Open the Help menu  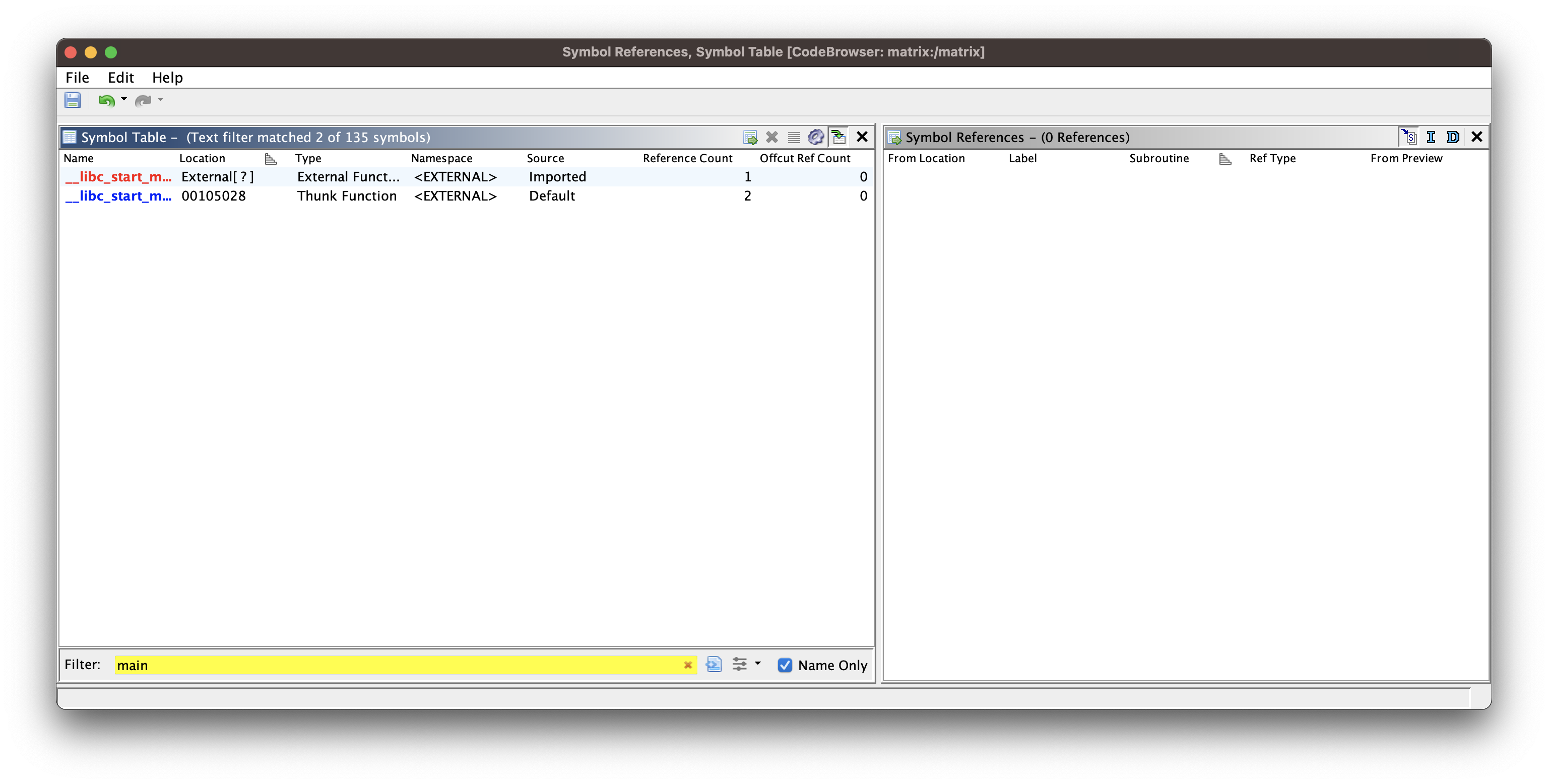click(x=167, y=78)
